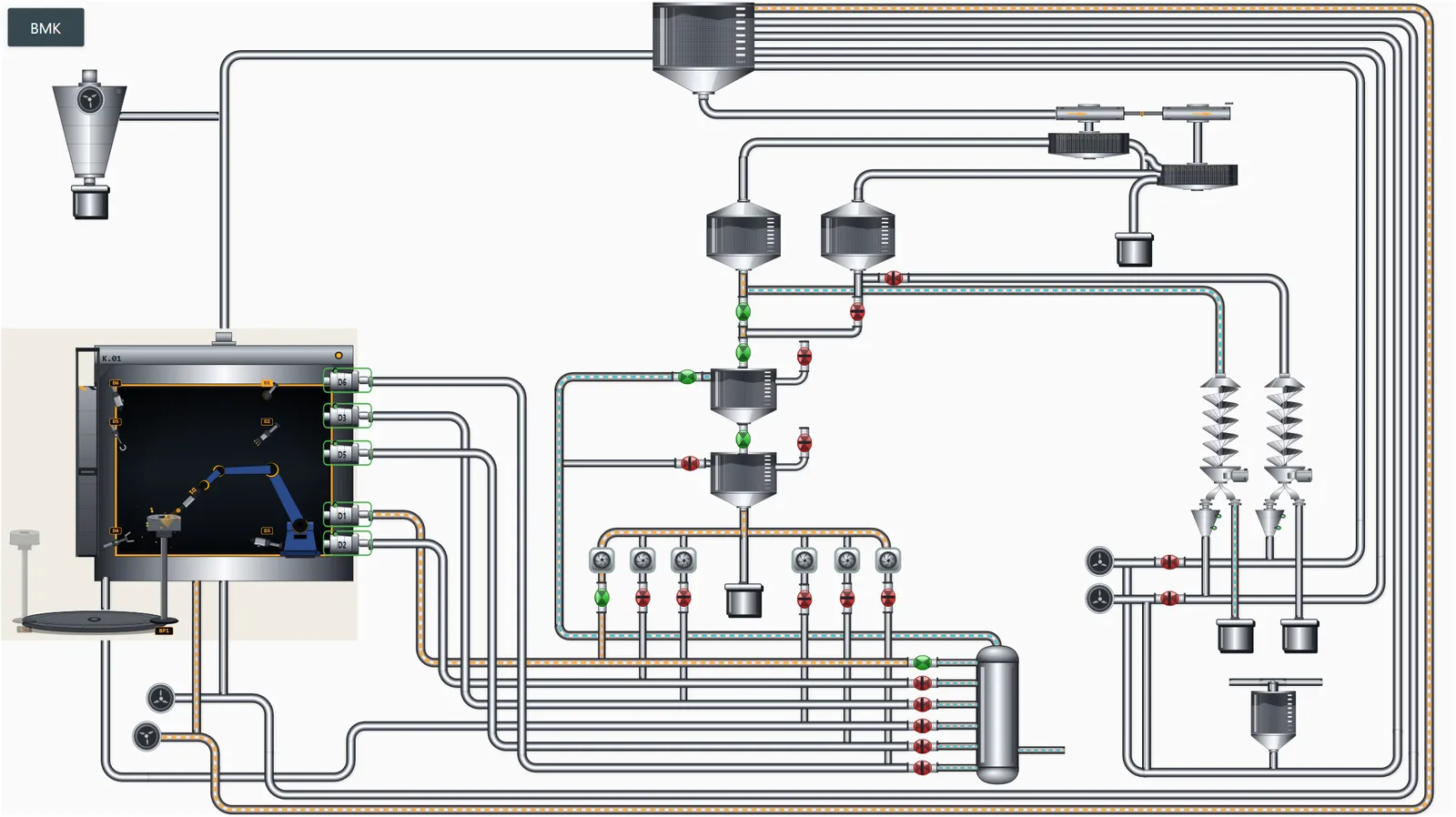Screen dimensions: 1456x817
Task: Select the lower mixing tank
Action: coord(743,479)
